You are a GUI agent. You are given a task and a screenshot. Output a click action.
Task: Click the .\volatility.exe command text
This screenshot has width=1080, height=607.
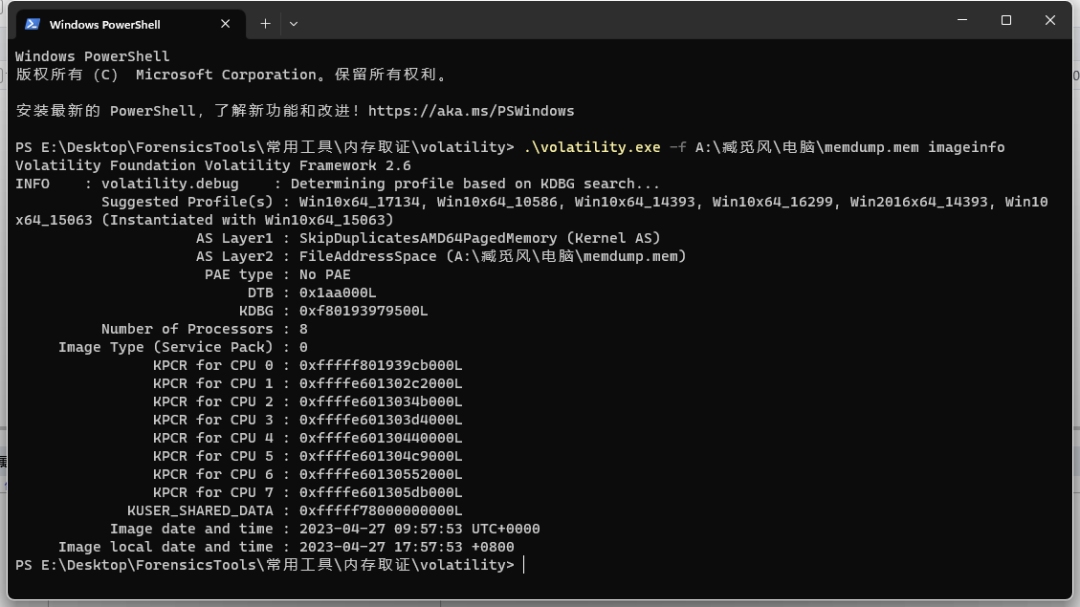coord(592,147)
